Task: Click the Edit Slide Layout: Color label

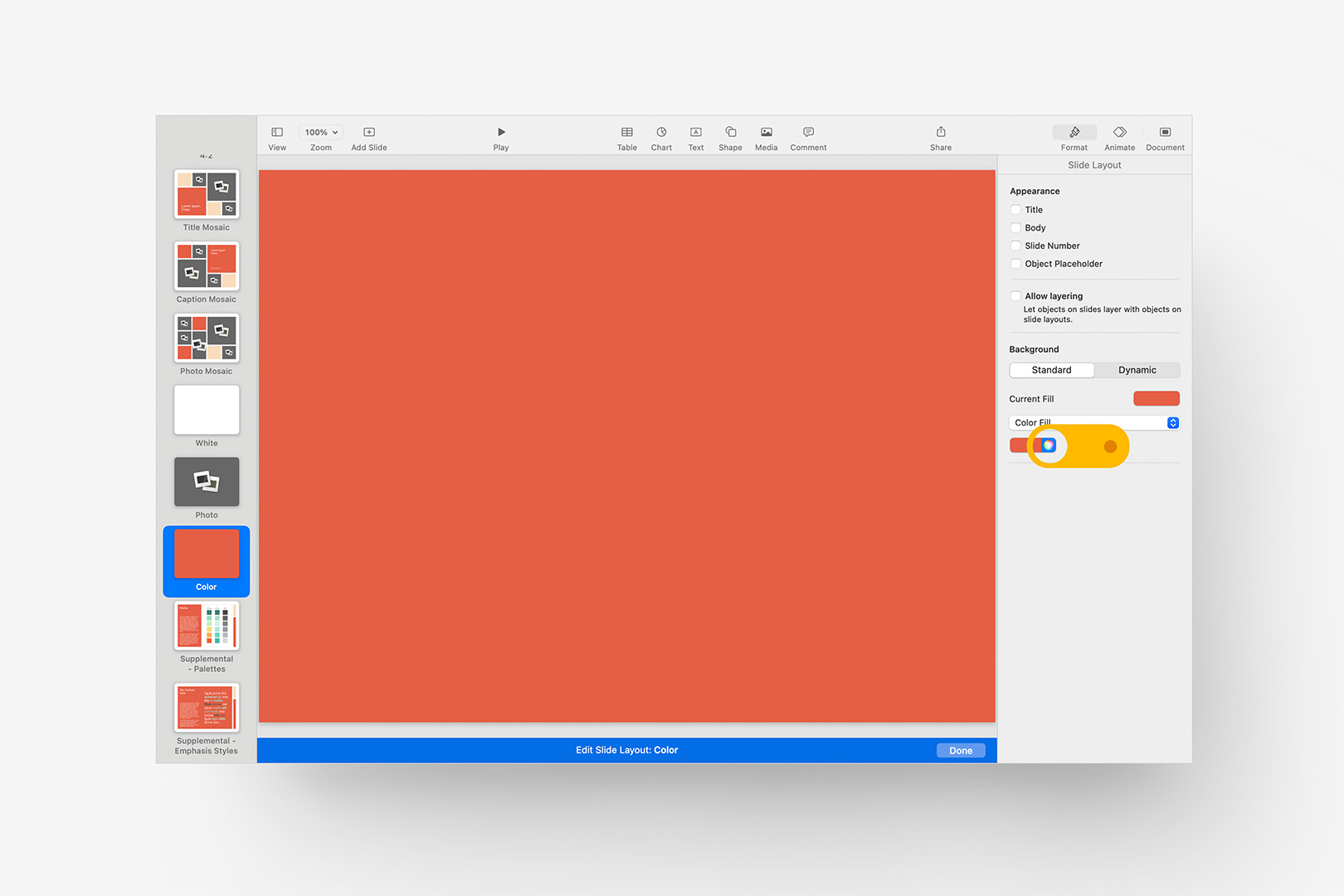Action: tap(627, 750)
